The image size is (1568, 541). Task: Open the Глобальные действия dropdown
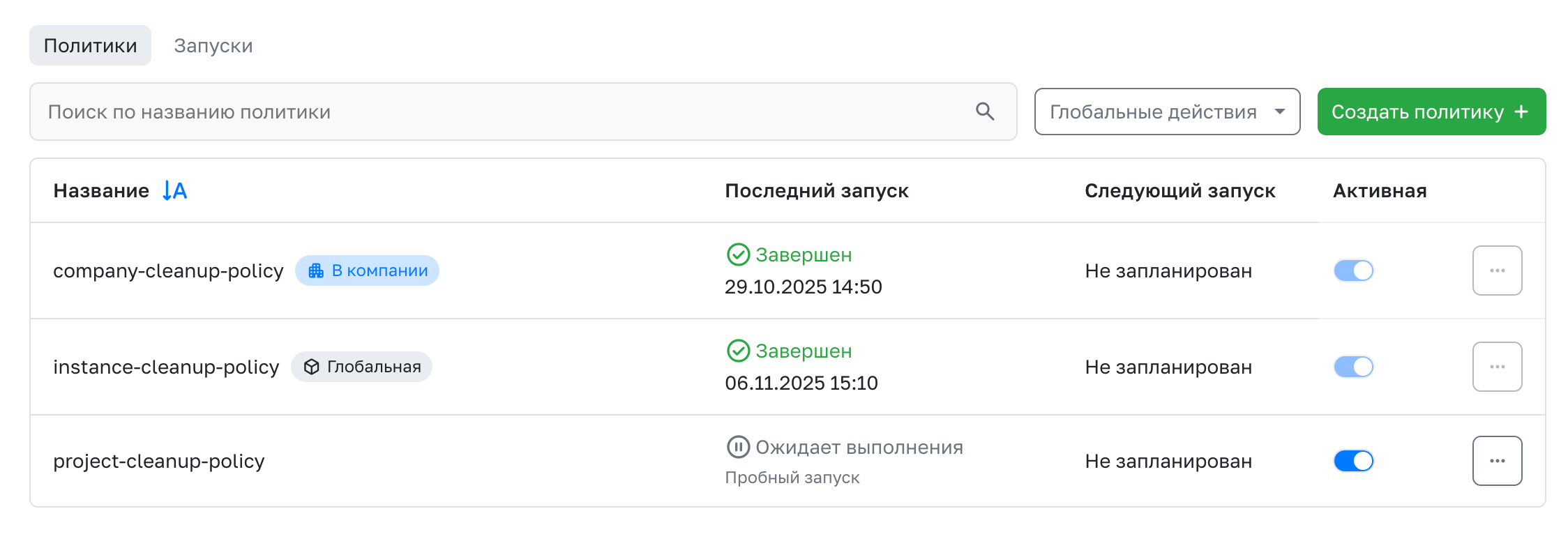tap(1166, 111)
